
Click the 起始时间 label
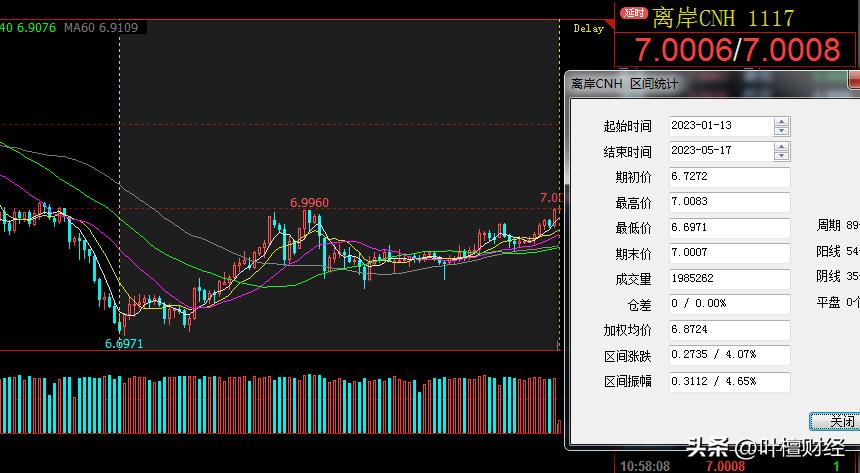pyautogui.click(x=627, y=126)
